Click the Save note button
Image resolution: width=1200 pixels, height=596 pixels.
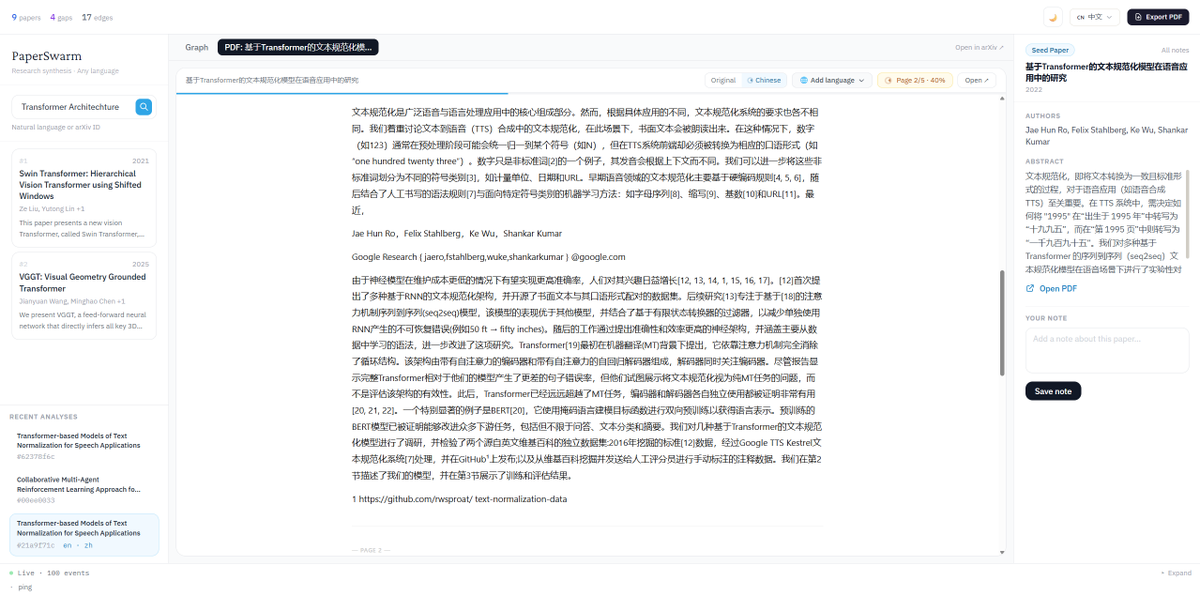coord(1053,391)
